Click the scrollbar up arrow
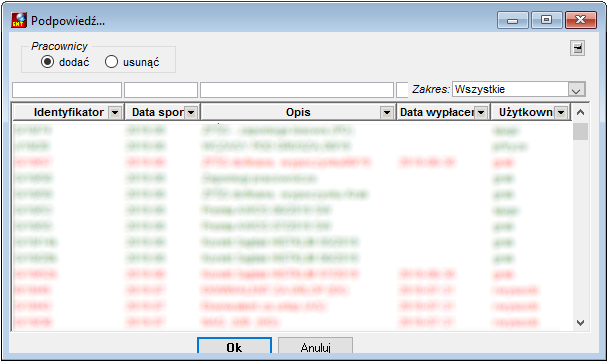 580,112
